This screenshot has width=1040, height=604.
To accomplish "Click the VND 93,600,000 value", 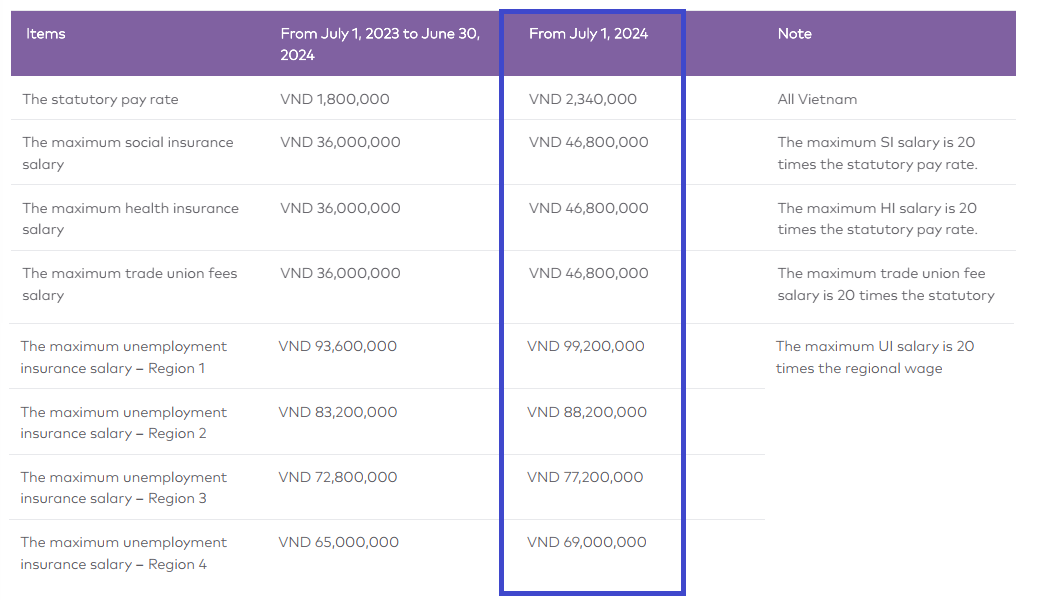I will pos(338,346).
